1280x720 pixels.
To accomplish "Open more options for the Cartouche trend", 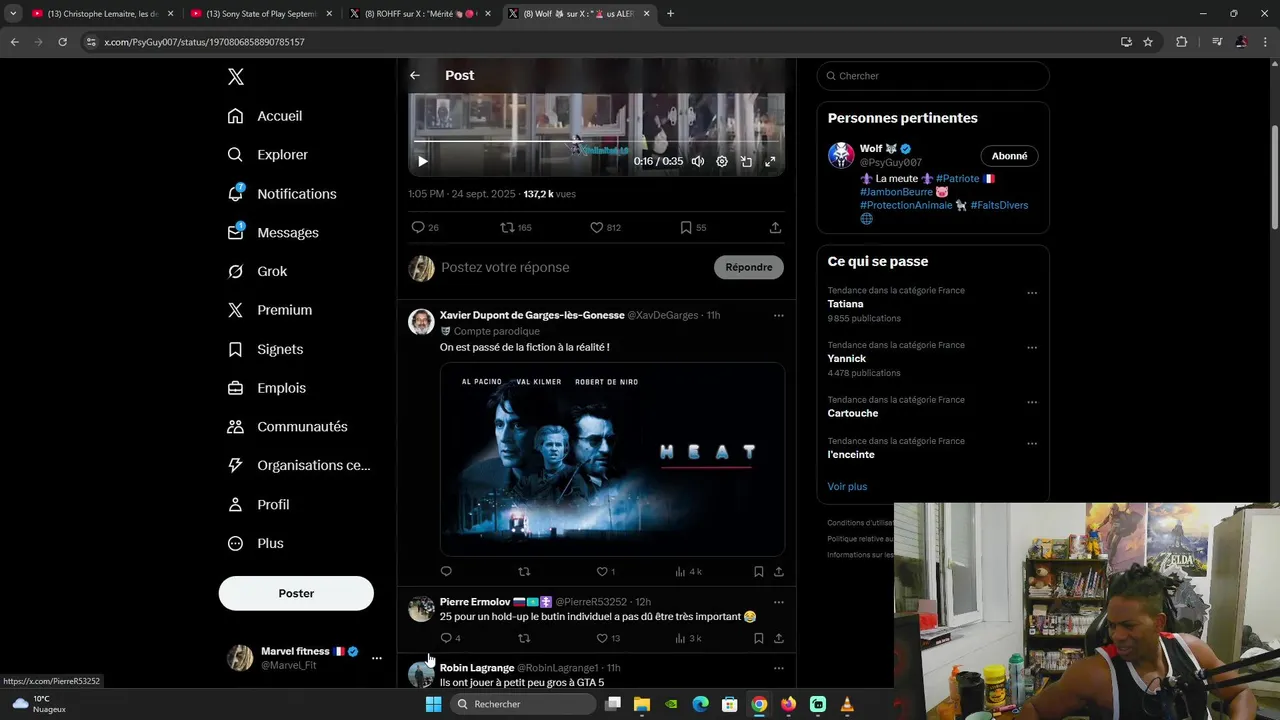I will pyautogui.click(x=1032, y=403).
